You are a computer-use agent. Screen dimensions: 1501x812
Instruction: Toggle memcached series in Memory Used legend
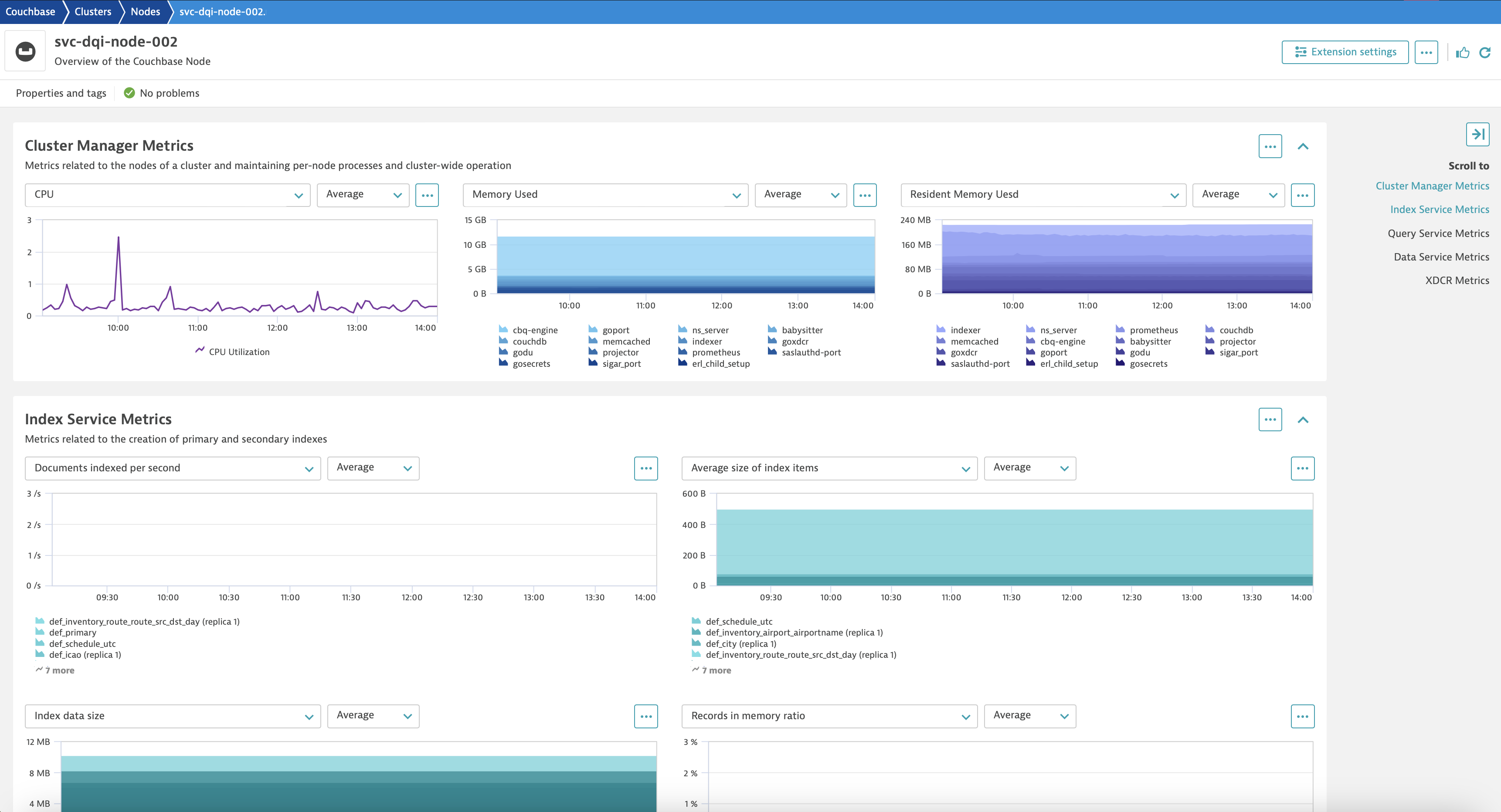click(626, 342)
